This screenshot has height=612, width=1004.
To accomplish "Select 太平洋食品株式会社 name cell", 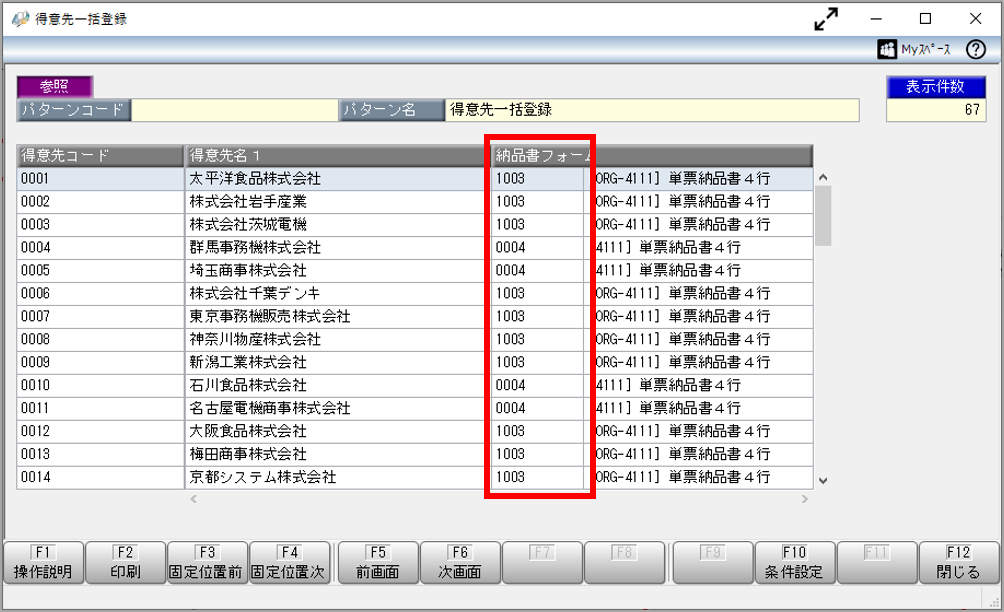I will (337, 179).
